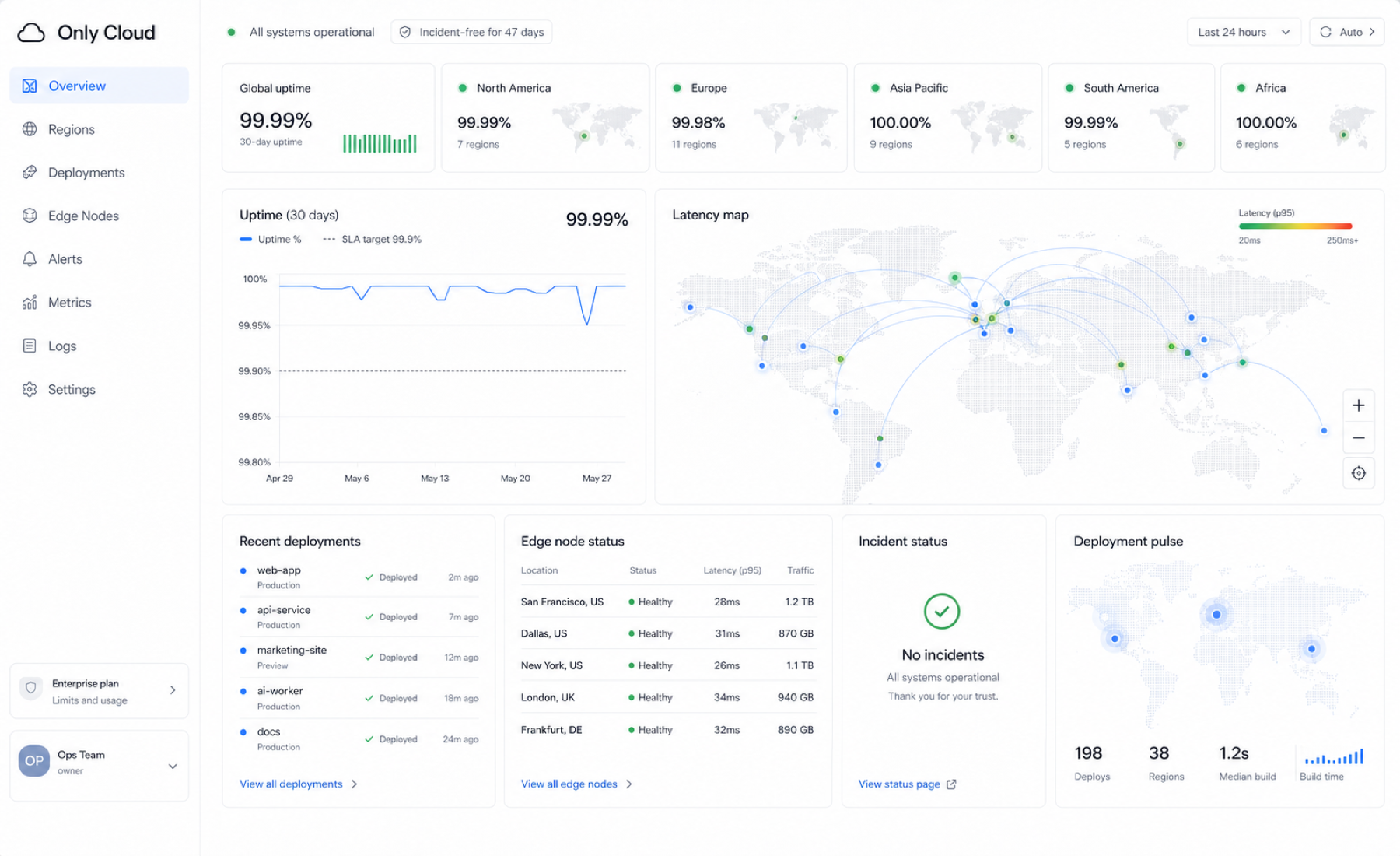Viewport: 1400px width, 856px height.
Task: Select the London, UK row
Action: pos(668,698)
